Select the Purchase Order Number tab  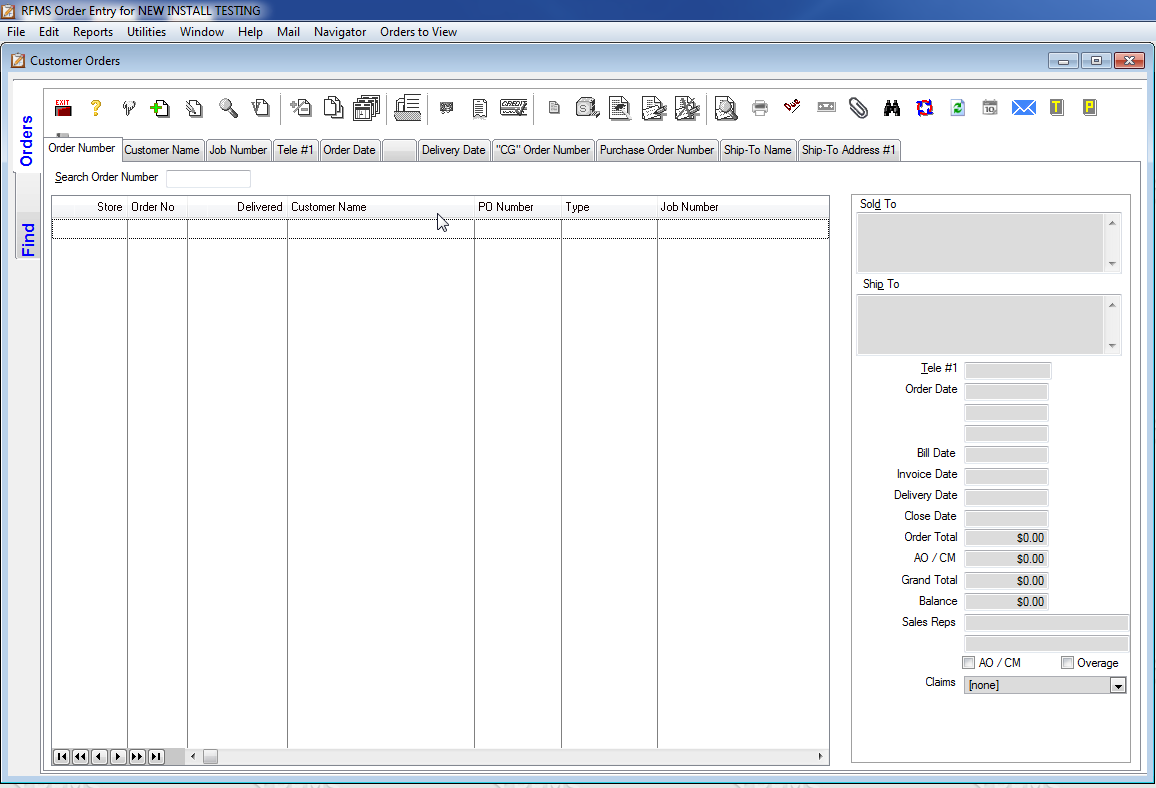click(x=656, y=149)
